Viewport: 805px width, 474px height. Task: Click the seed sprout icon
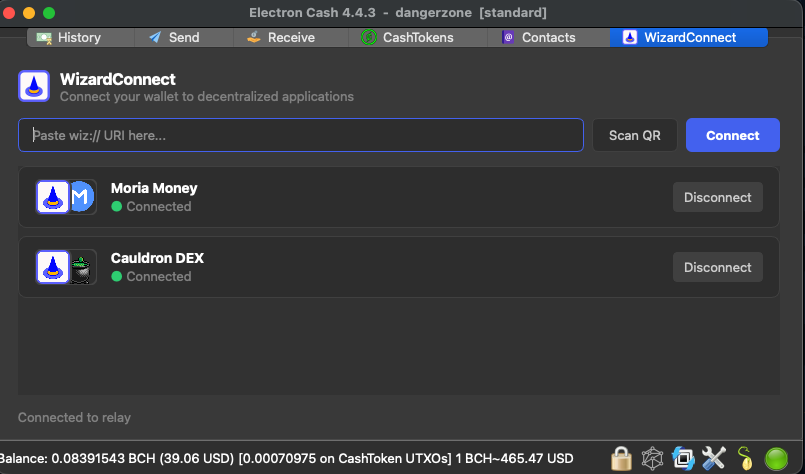click(x=745, y=458)
